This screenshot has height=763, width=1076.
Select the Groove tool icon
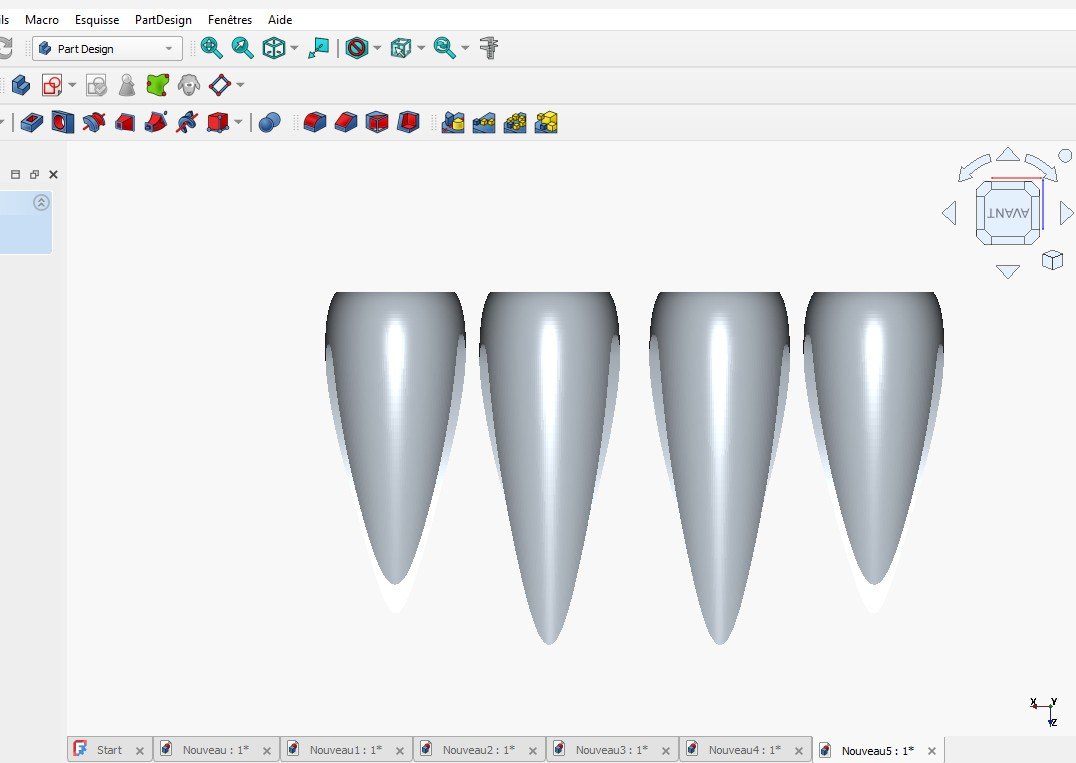click(x=93, y=123)
